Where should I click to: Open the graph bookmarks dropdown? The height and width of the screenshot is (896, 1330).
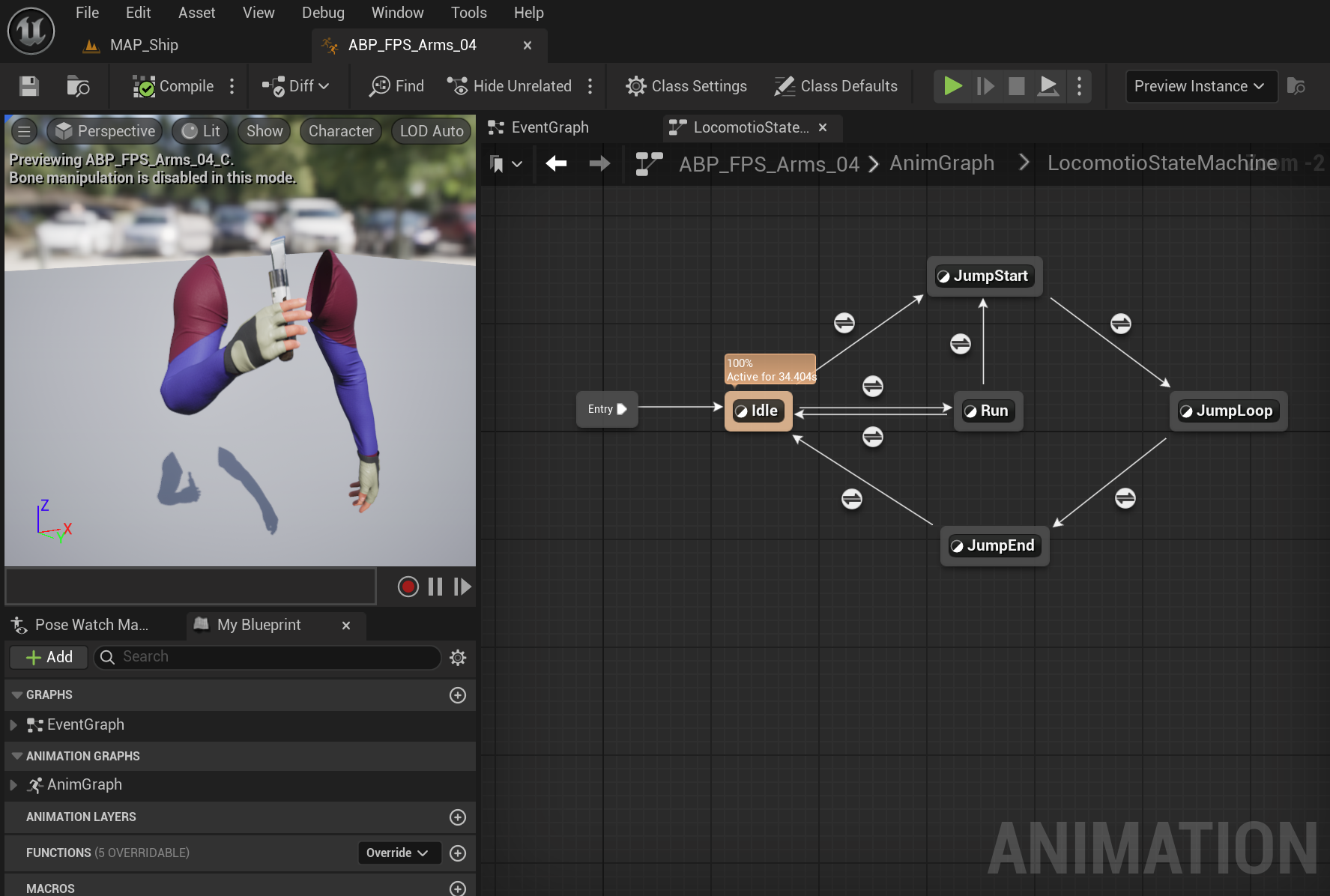coord(505,163)
